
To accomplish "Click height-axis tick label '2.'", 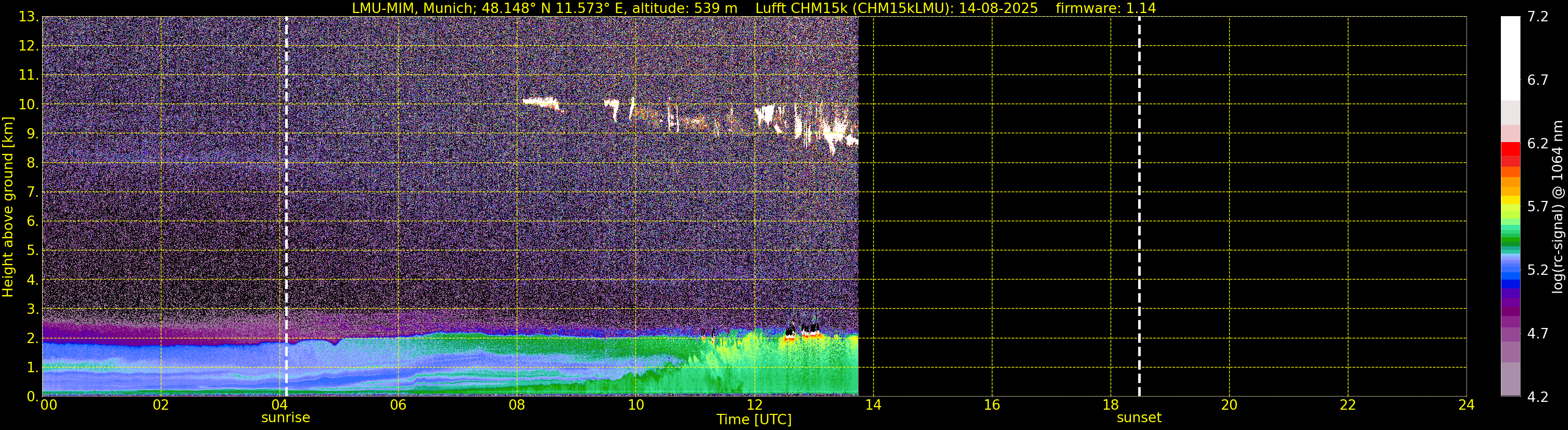I will 32,338.
